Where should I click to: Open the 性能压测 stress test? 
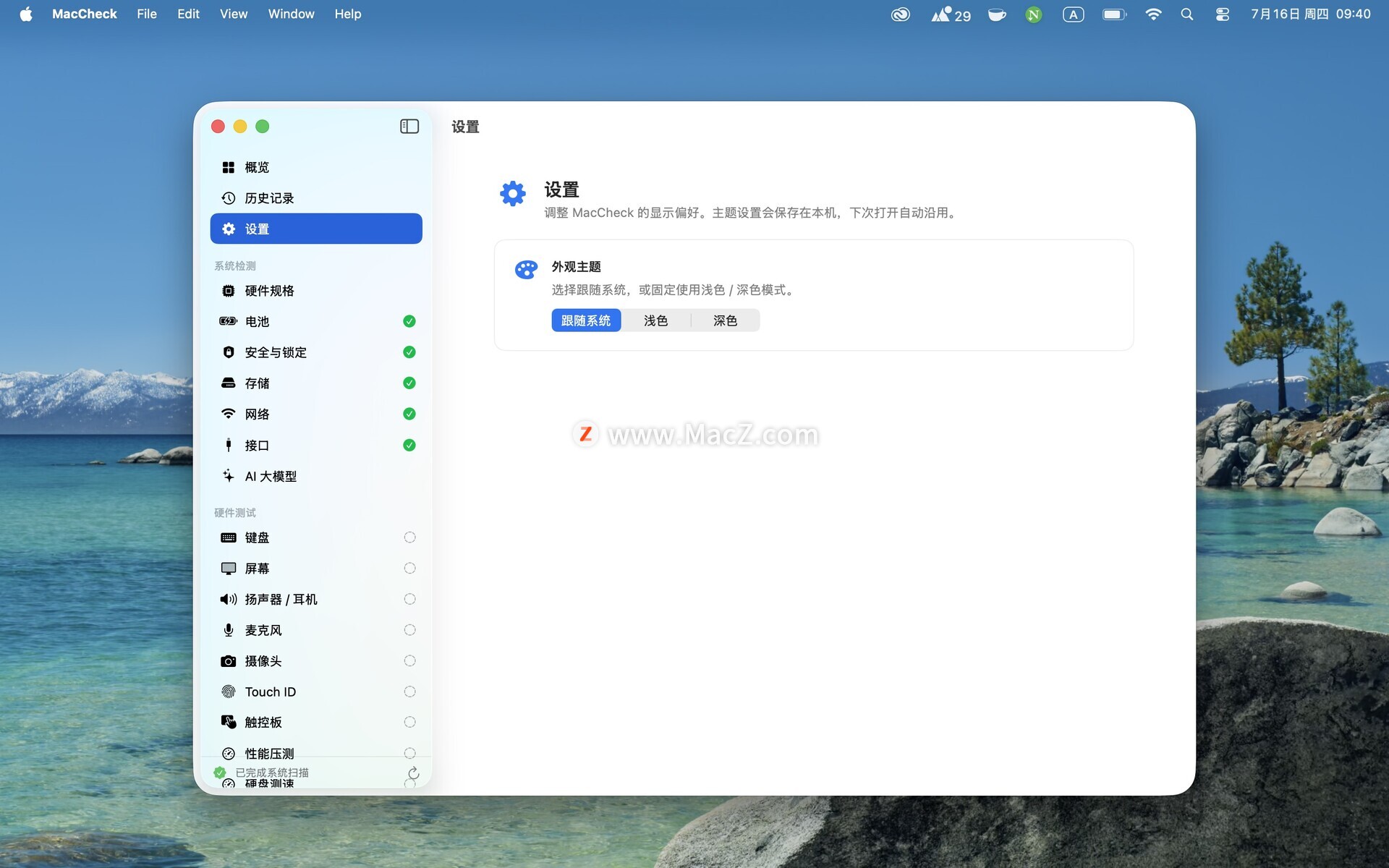click(316, 753)
